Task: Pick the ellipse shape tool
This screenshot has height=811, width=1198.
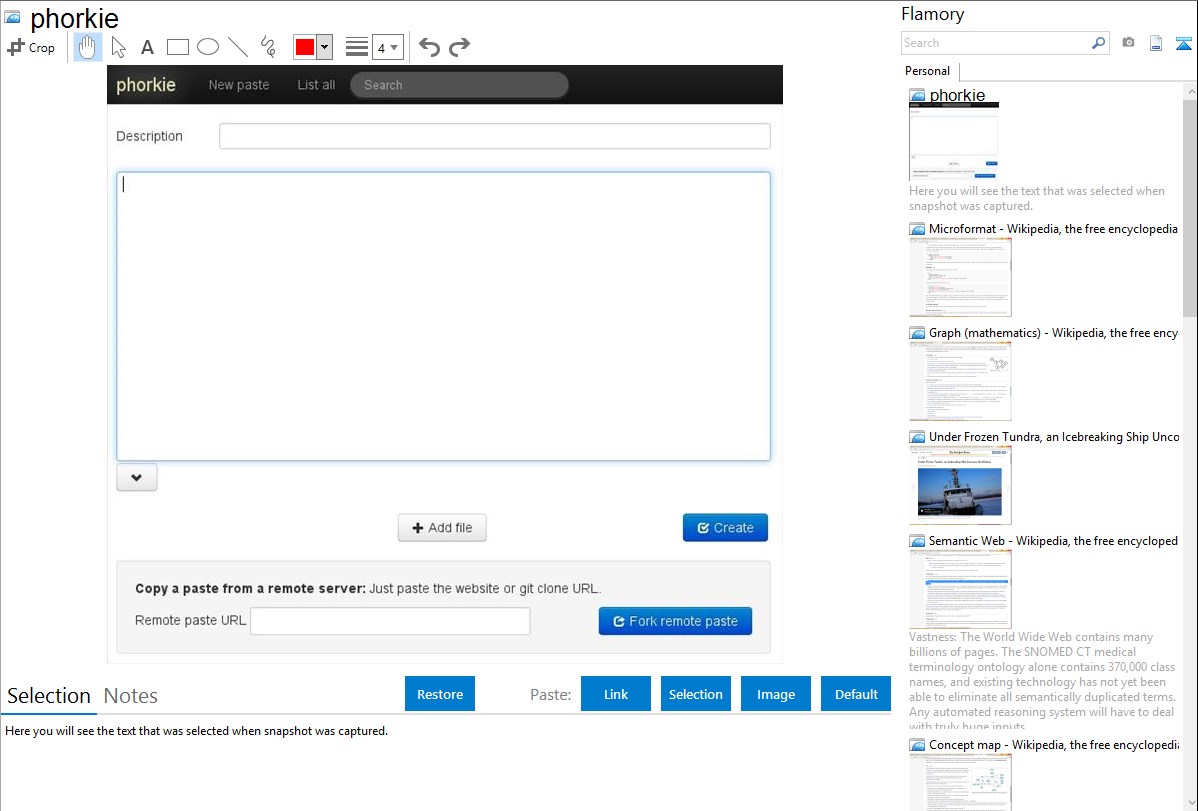Action: [x=207, y=47]
